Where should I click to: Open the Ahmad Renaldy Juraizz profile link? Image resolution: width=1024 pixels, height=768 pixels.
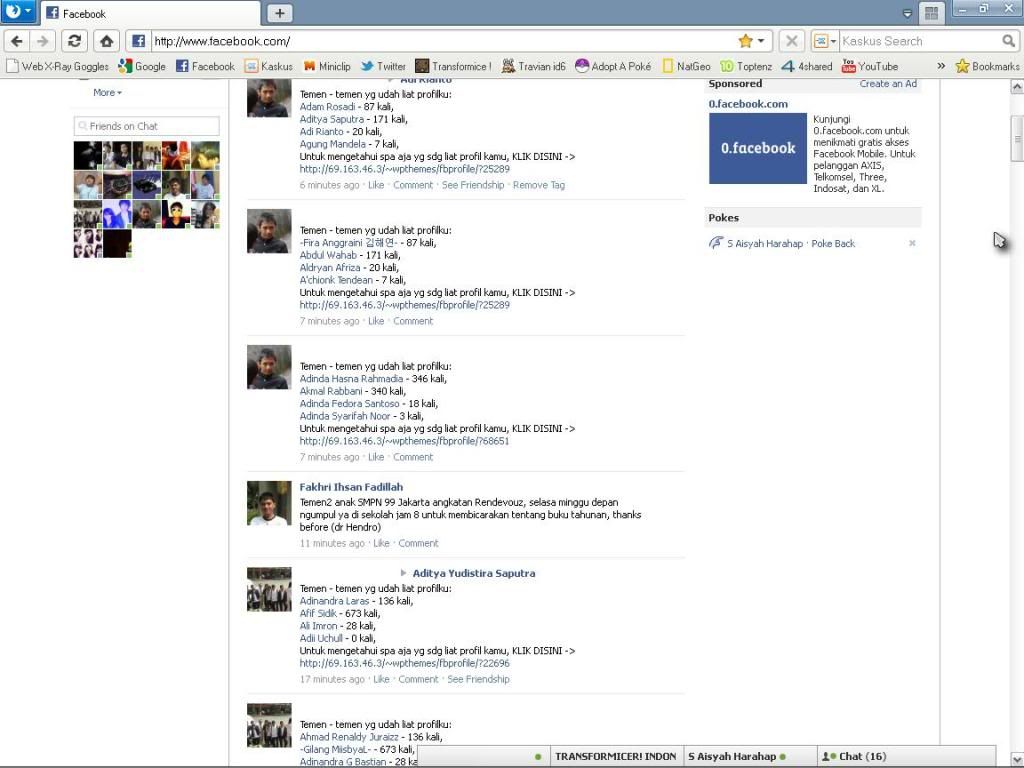(x=349, y=737)
